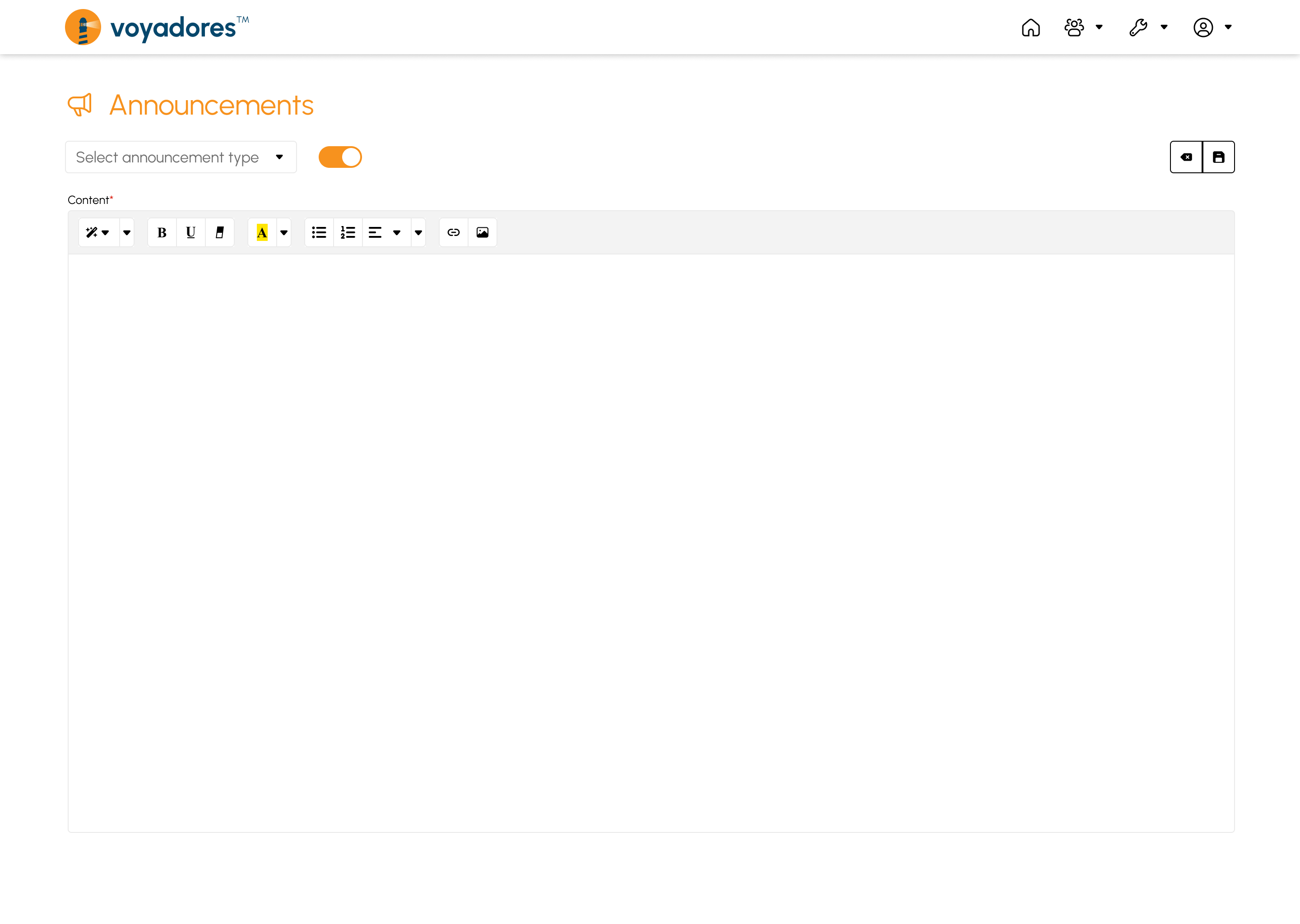This screenshot has height=924, width=1300.
Task: Expand the dropdown after the style wand
Action: point(127,232)
